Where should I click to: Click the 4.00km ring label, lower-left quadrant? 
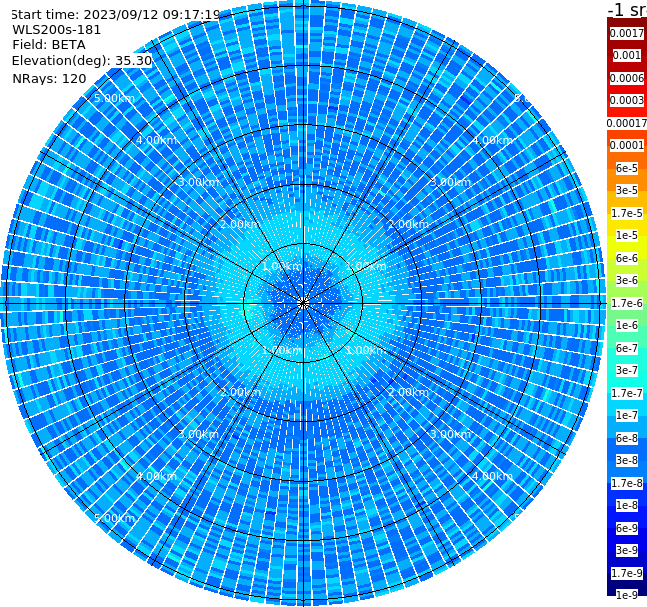tap(156, 476)
